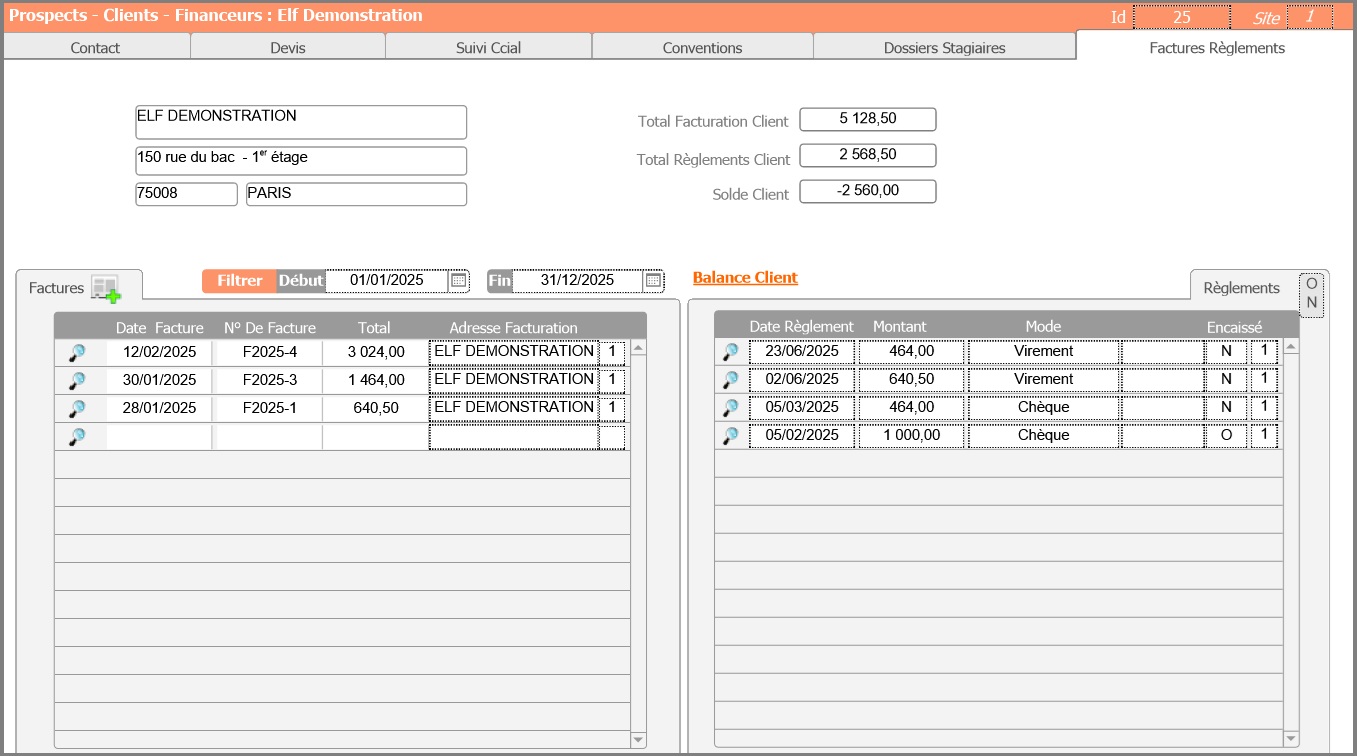View the 1 000,00 Chèque payment via its magnifier

coord(731,436)
